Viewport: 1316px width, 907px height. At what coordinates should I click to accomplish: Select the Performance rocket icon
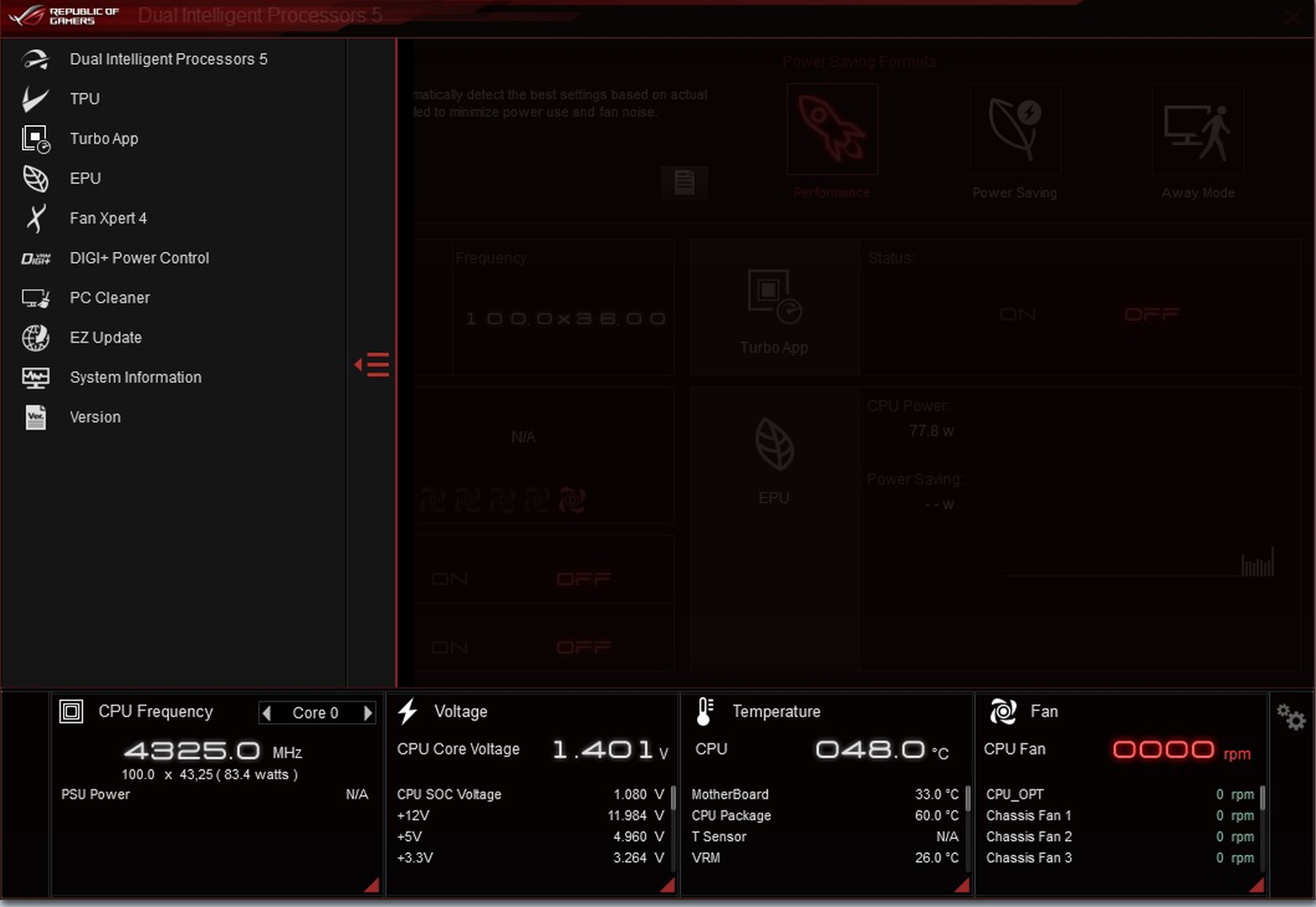(x=831, y=128)
